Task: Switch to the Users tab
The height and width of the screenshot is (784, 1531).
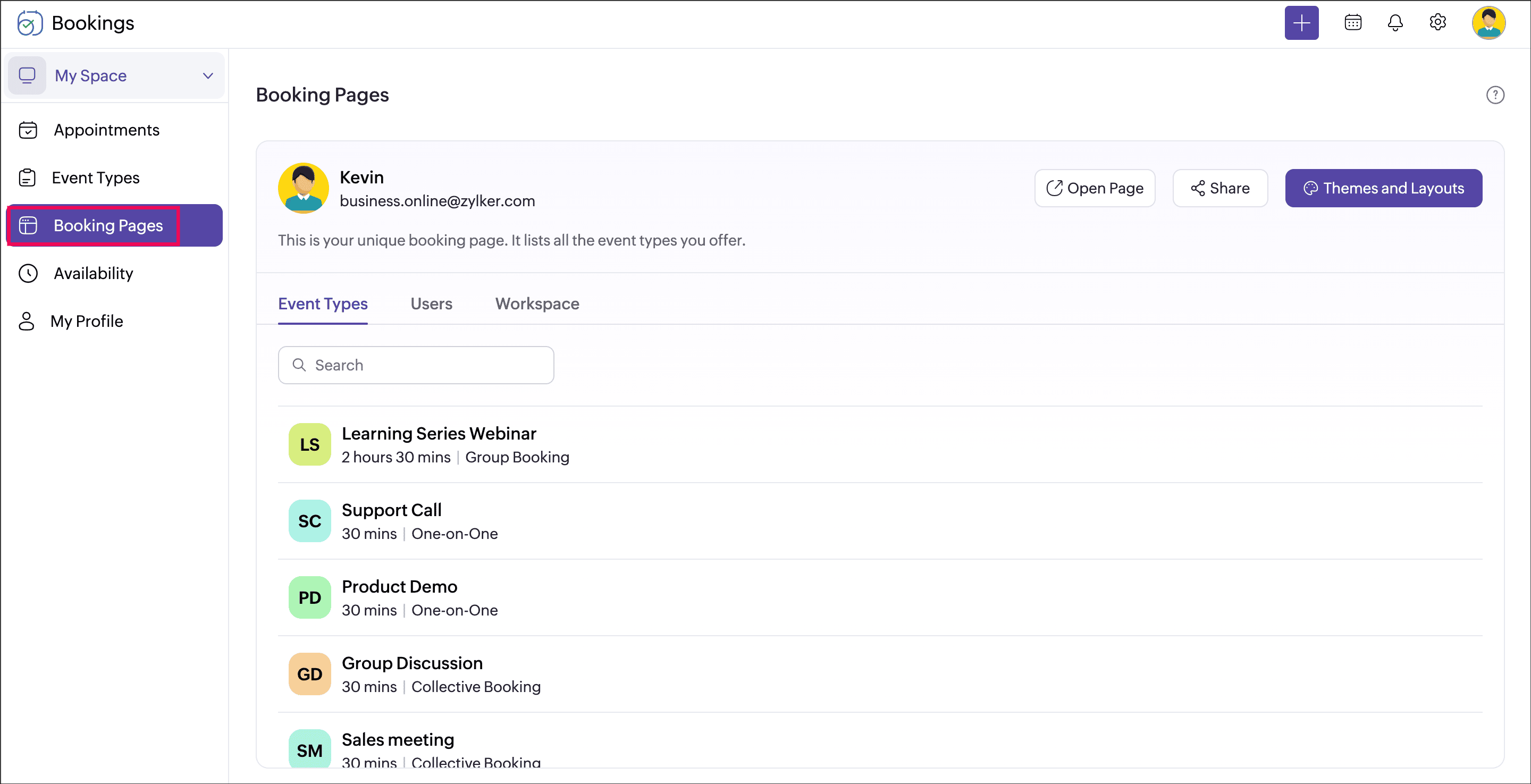Action: (431, 304)
